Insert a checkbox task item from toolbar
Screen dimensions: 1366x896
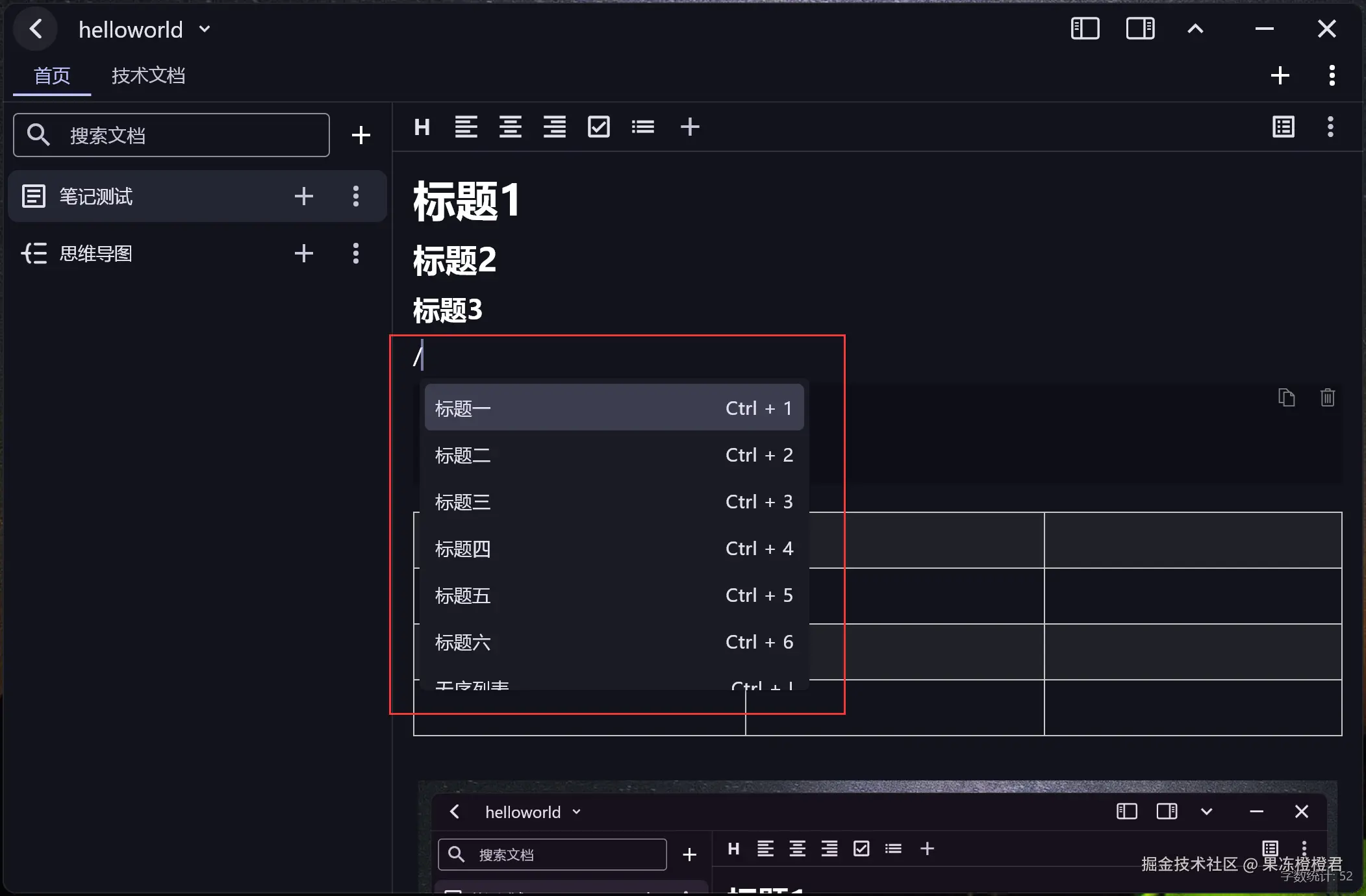click(598, 127)
